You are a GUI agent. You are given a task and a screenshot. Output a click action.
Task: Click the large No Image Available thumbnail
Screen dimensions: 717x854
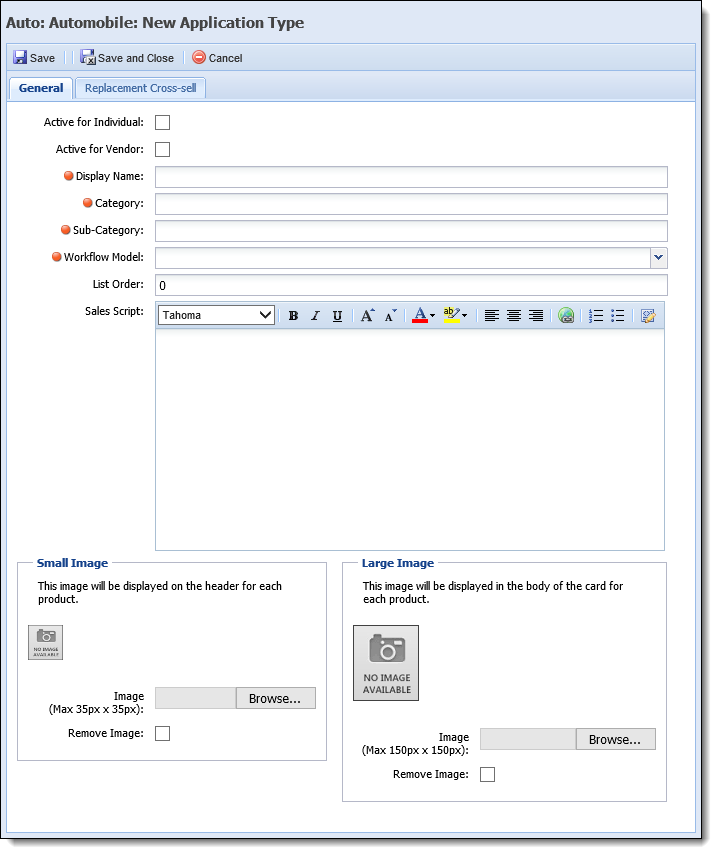click(386, 663)
